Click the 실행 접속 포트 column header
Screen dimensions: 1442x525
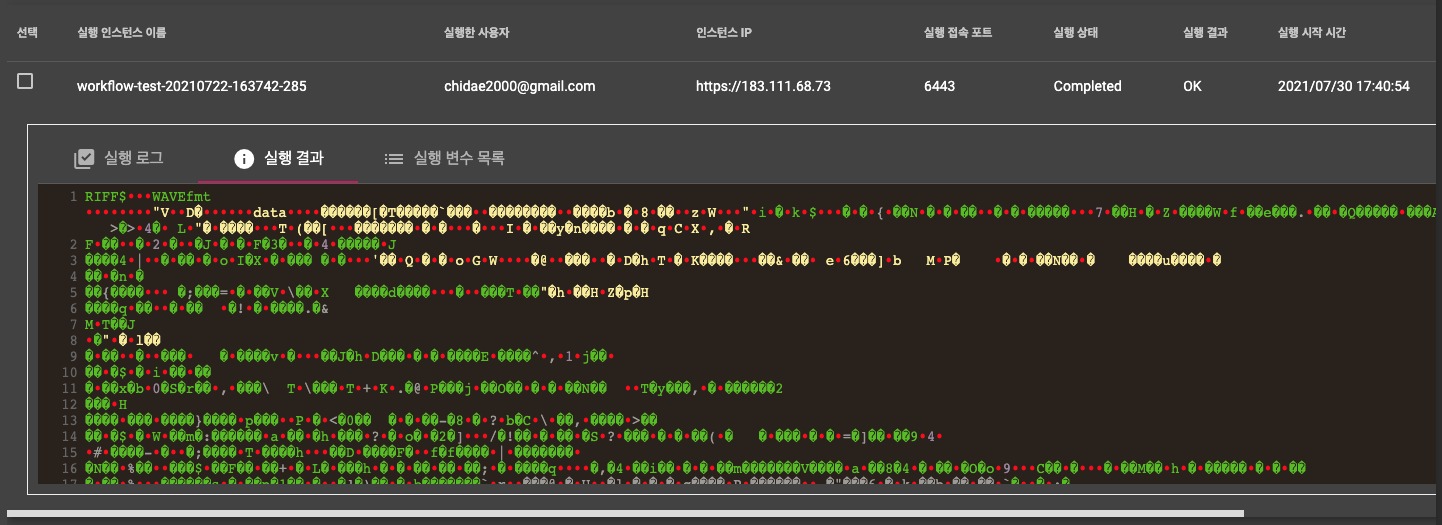click(958, 32)
